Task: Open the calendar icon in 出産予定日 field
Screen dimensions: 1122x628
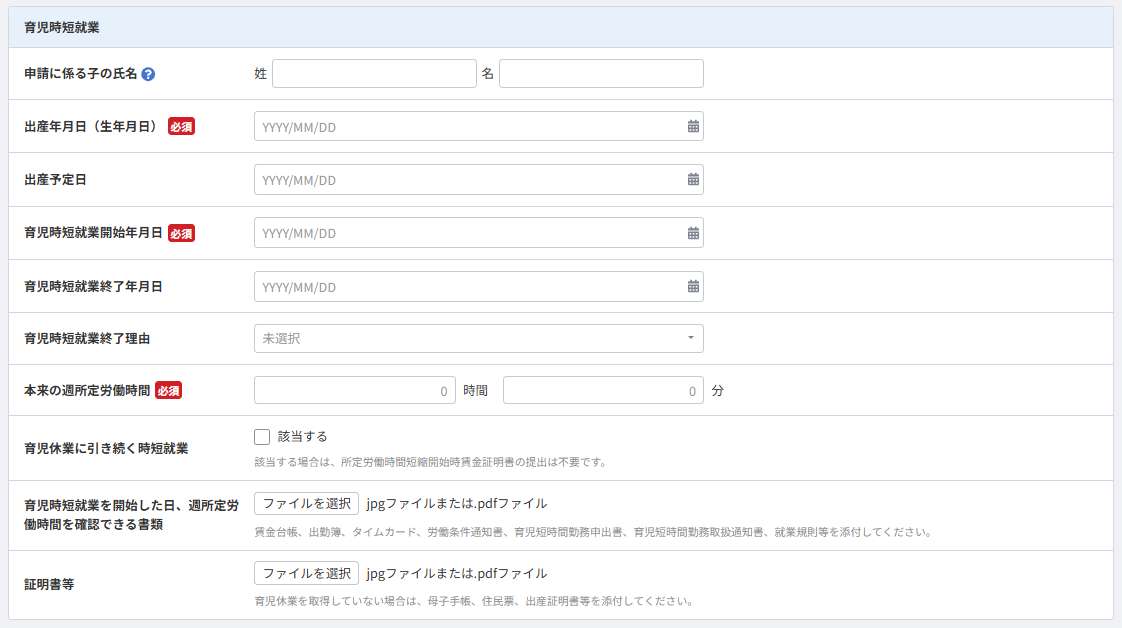Action: [693, 180]
